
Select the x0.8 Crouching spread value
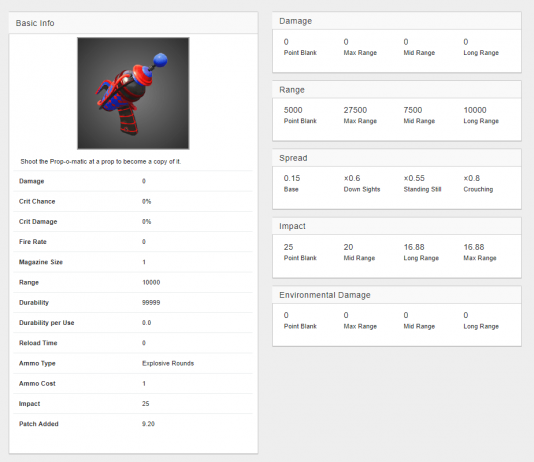click(x=472, y=178)
